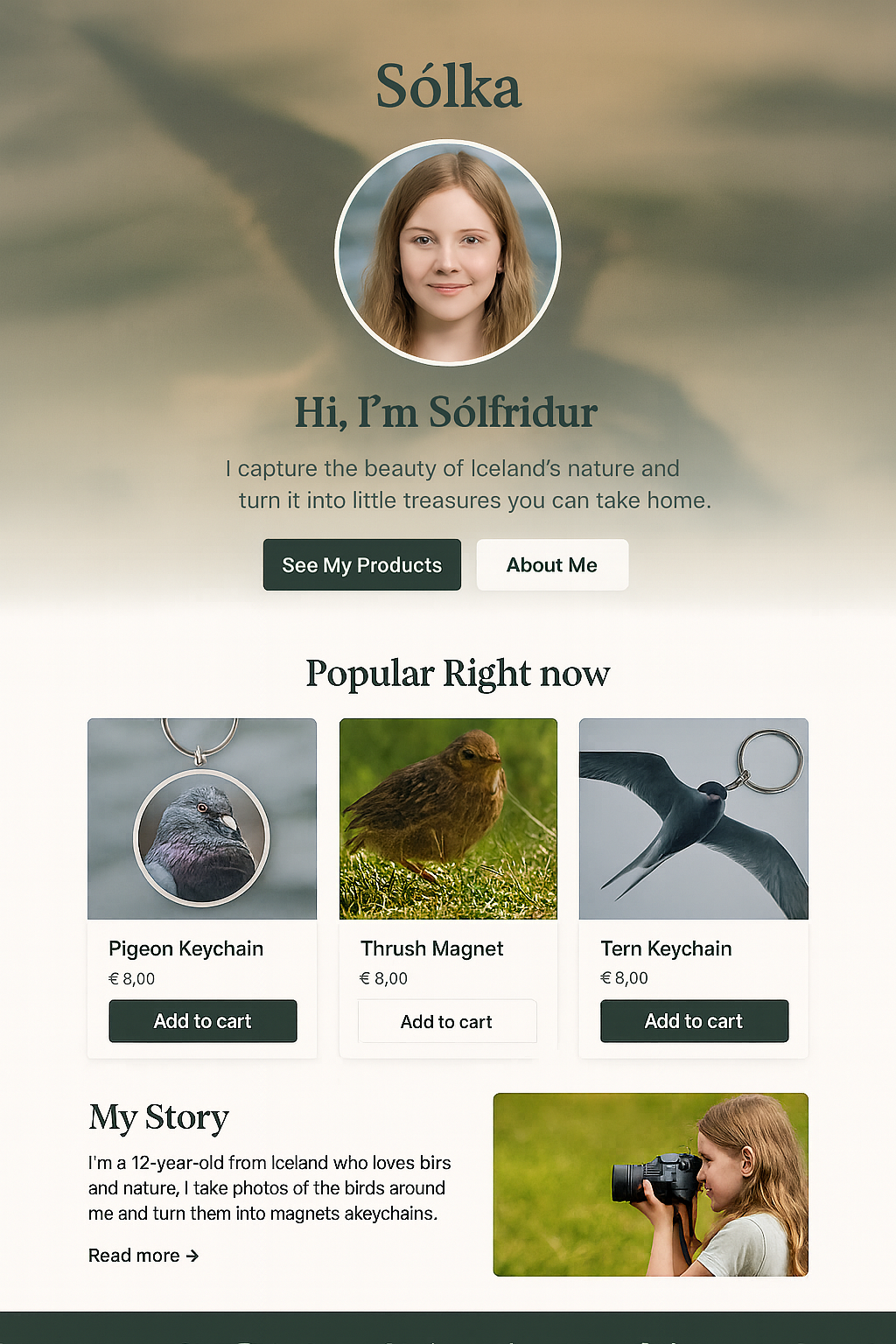
Task: Add the Pigeon Keychain to cart
Action: point(203,1021)
